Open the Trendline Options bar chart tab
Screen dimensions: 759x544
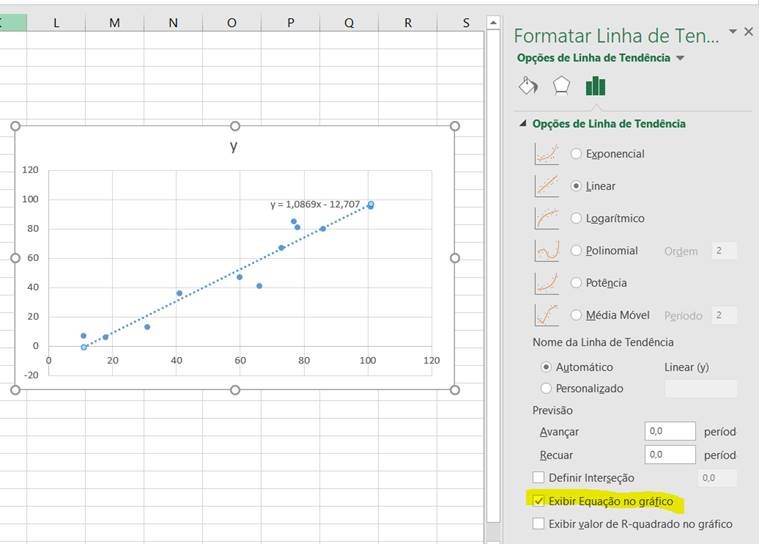(596, 86)
